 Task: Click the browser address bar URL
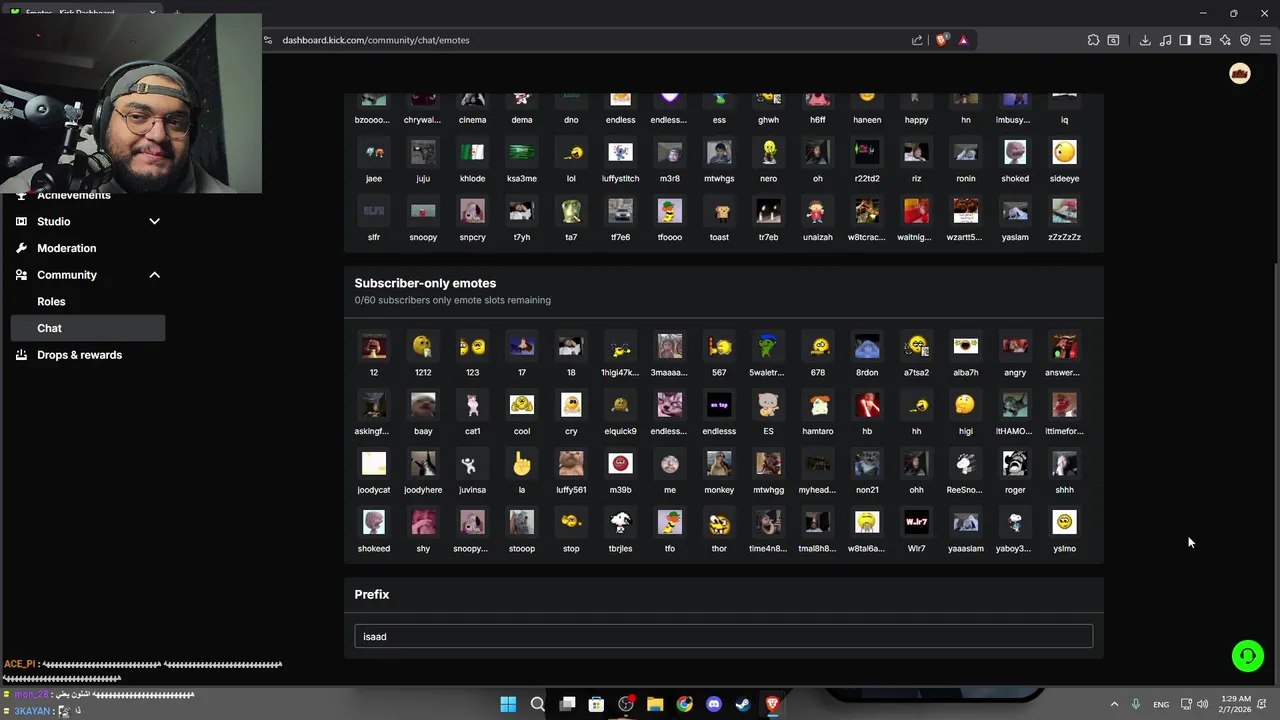coord(376,40)
